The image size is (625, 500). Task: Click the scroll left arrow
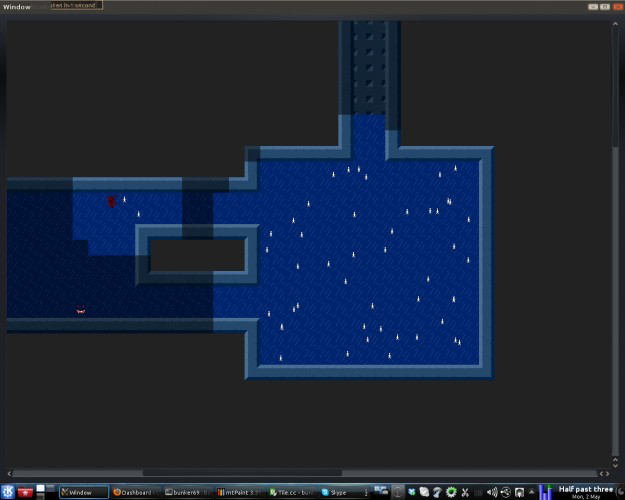(x=9, y=473)
